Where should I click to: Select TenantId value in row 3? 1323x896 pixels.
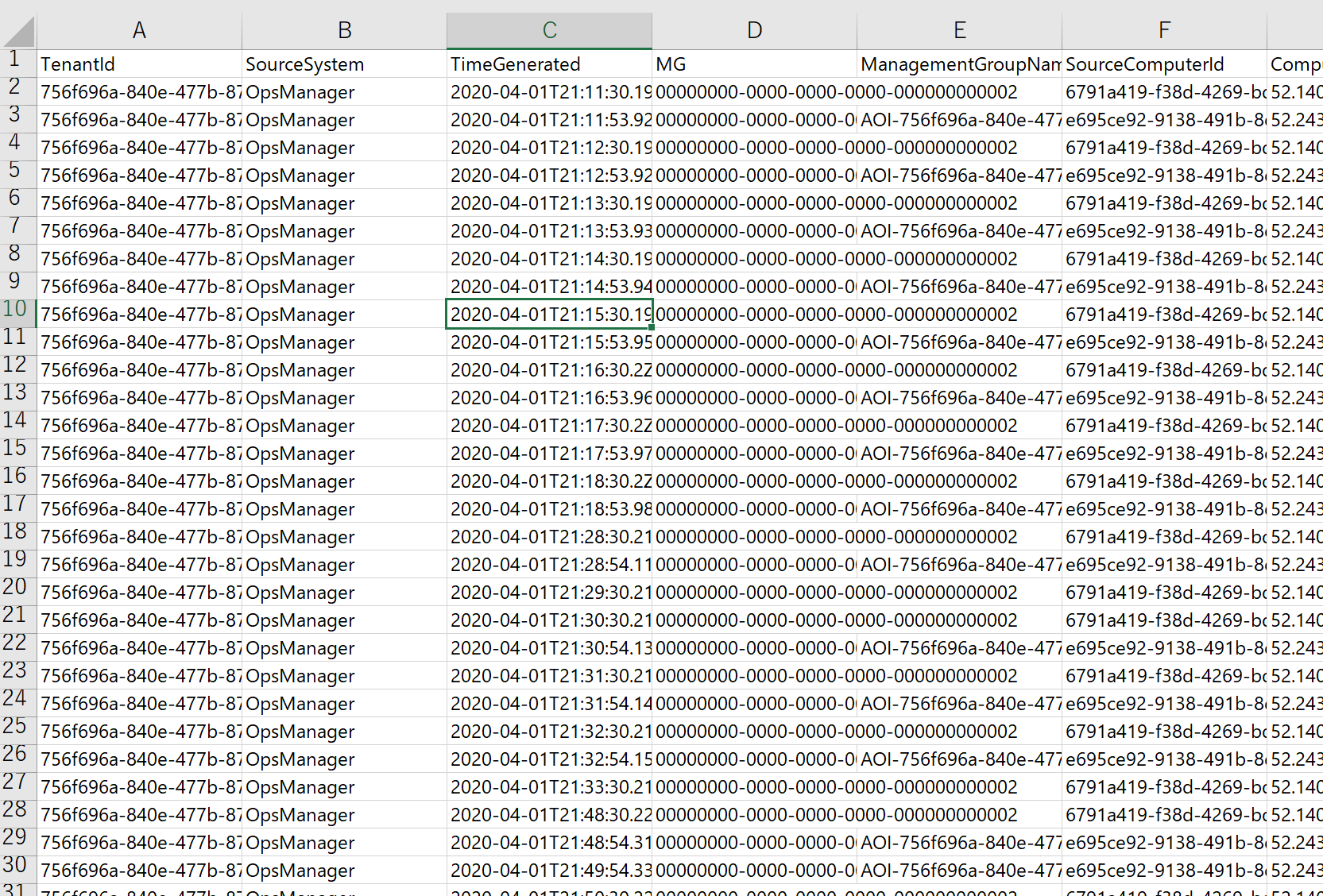pos(139,119)
